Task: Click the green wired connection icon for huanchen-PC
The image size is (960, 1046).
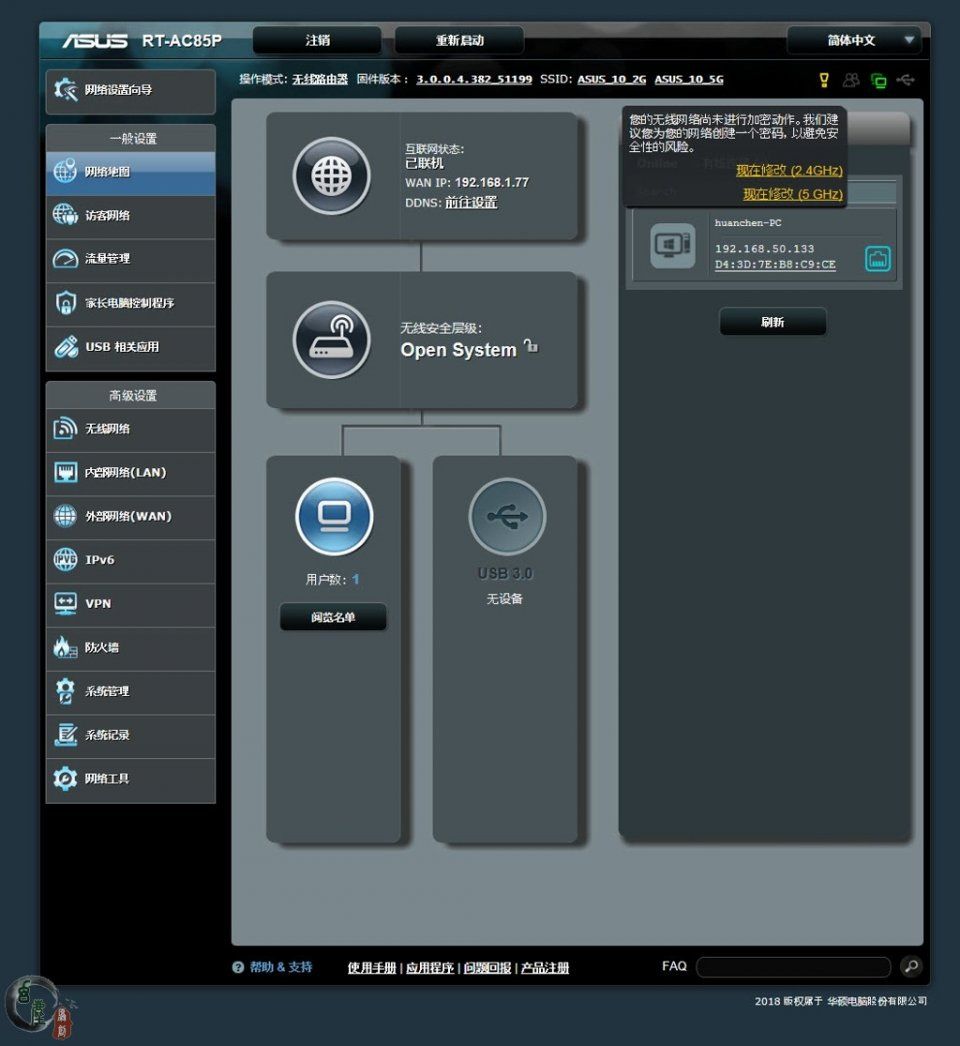Action: tap(877, 259)
